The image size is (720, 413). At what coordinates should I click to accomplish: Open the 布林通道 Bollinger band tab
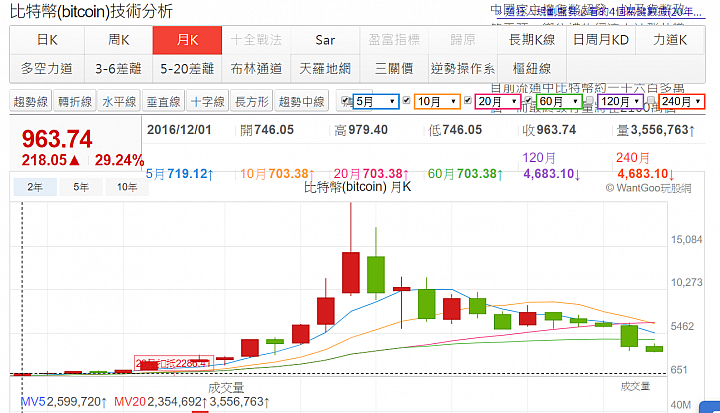(x=256, y=69)
